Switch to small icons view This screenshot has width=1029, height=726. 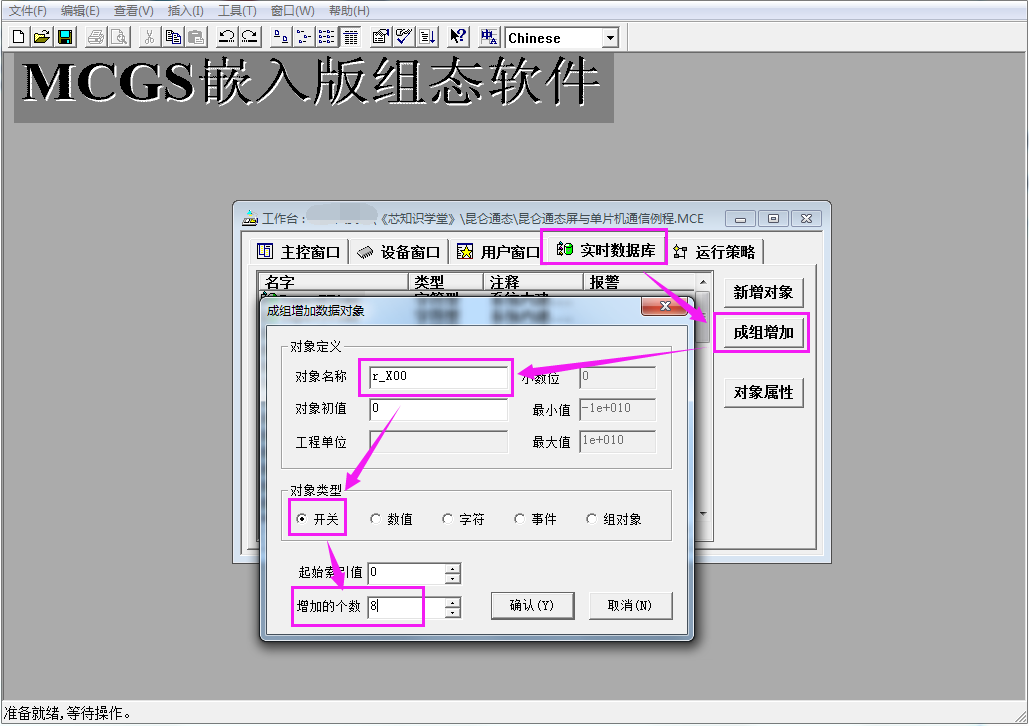point(303,37)
